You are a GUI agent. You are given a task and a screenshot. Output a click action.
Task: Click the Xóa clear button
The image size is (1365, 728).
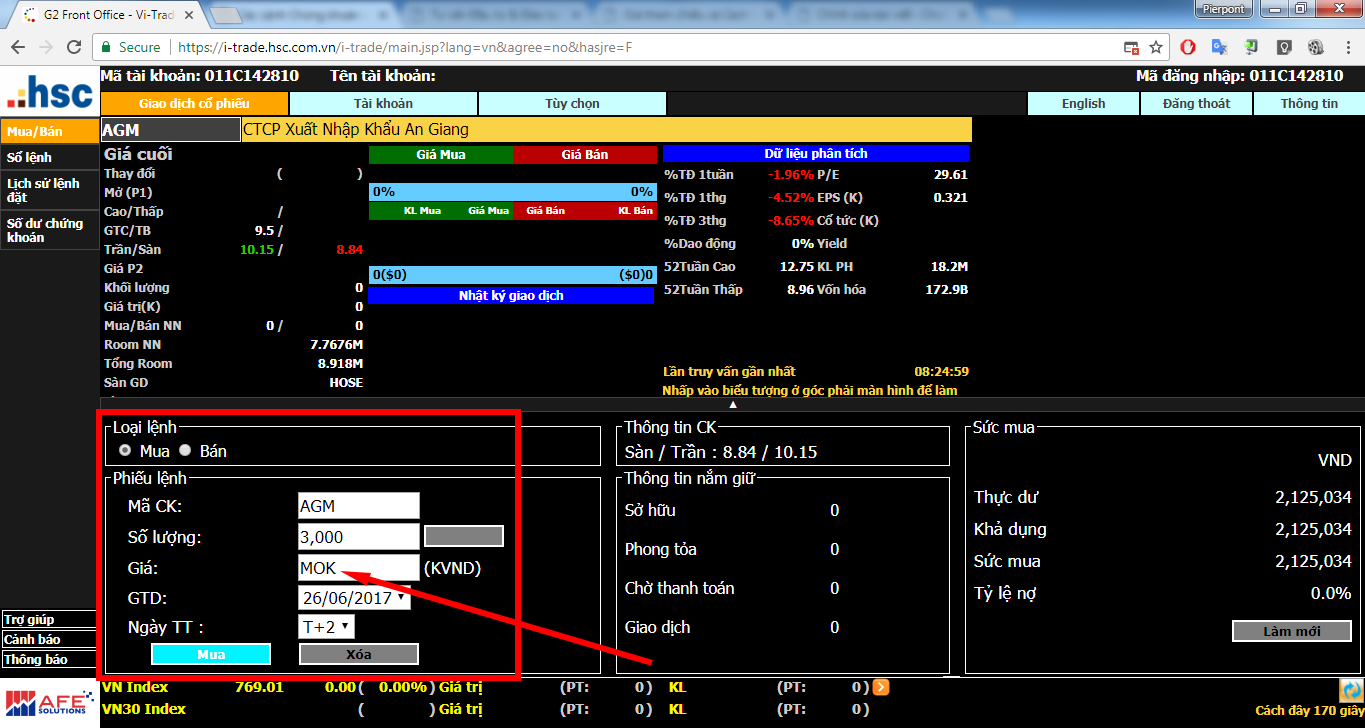coord(359,654)
